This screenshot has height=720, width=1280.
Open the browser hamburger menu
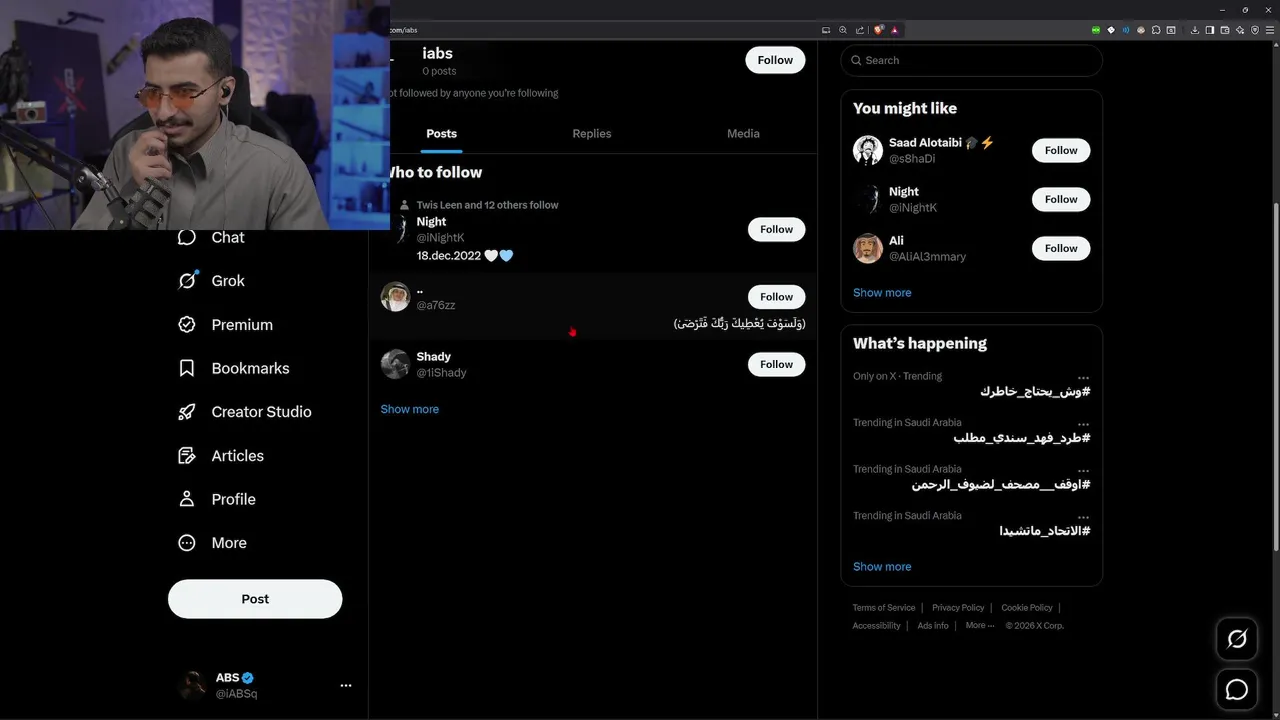pos(1270,30)
